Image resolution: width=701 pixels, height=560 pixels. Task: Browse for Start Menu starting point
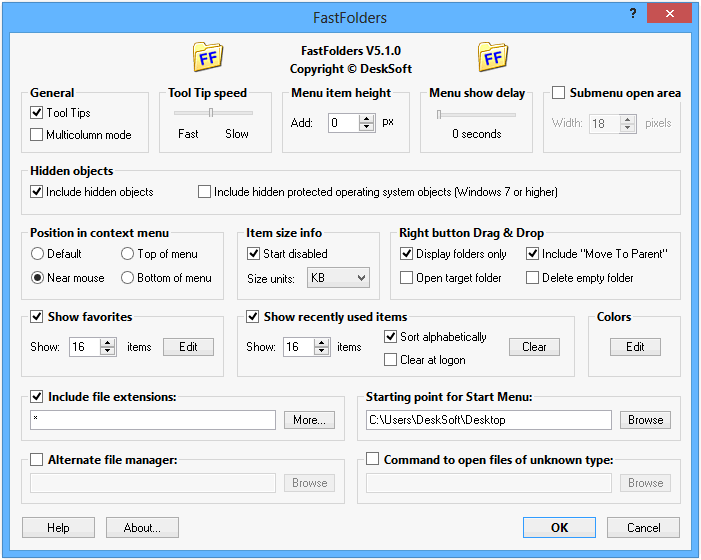click(646, 420)
